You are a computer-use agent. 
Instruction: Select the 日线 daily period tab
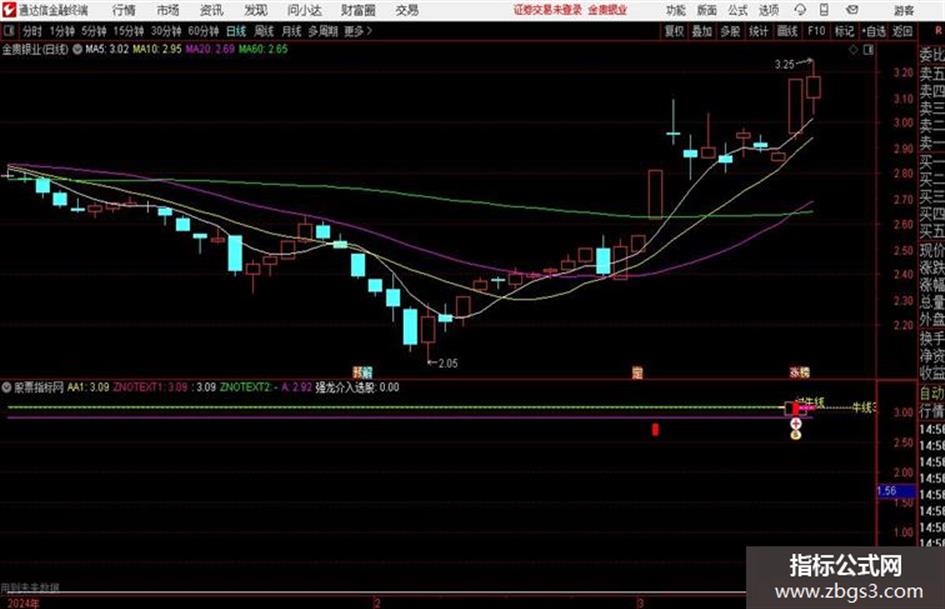click(236, 31)
